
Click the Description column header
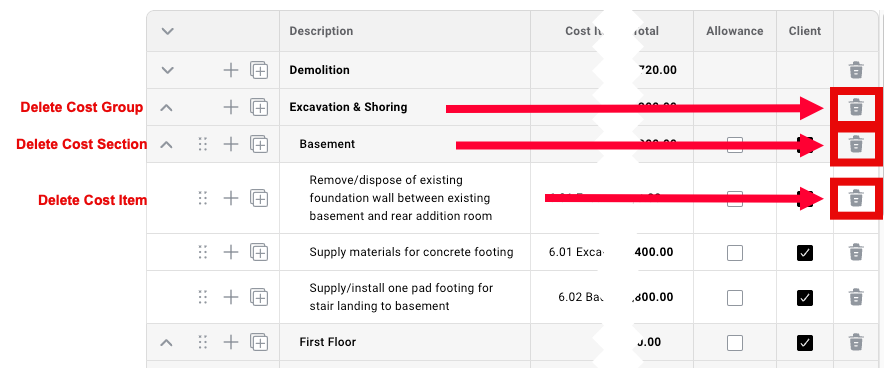[x=321, y=31]
